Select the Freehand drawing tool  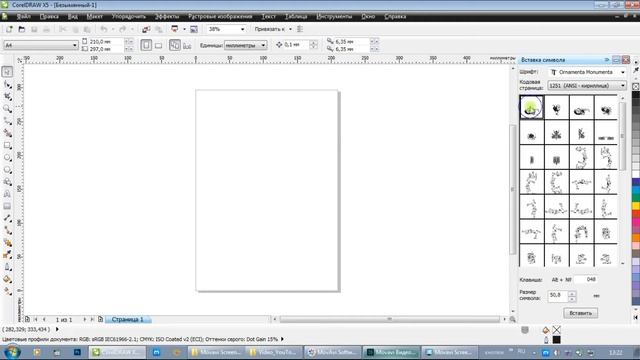(x=7, y=121)
